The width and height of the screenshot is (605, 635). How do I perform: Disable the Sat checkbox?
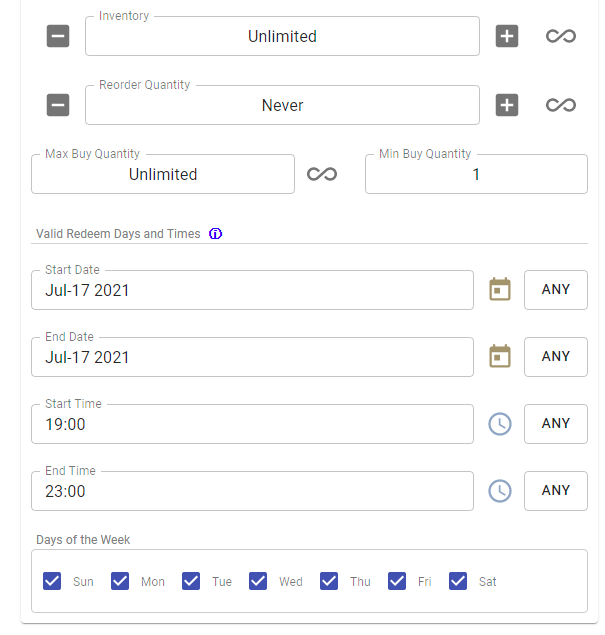459,581
